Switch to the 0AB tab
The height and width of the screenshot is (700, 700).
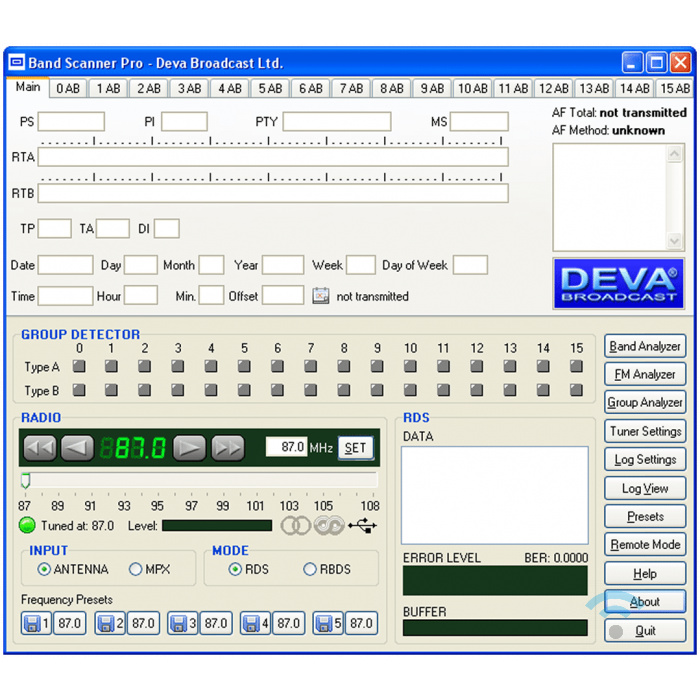(68, 88)
